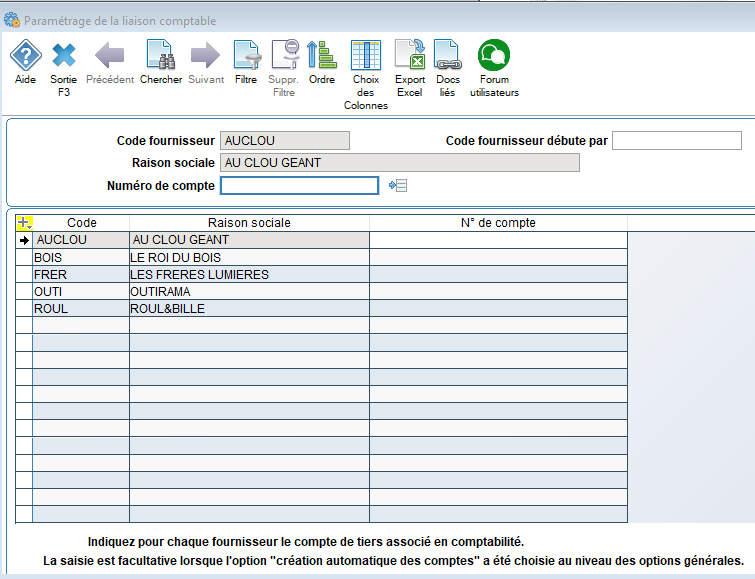Click the ROUL&BILLE cell
Image resolution: width=755 pixels, height=579 pixels.
[x=249, y=308]
